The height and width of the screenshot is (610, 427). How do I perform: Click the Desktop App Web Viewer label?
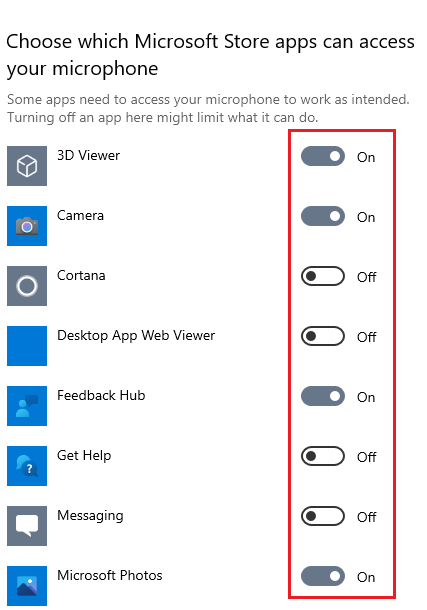[136, 335]
